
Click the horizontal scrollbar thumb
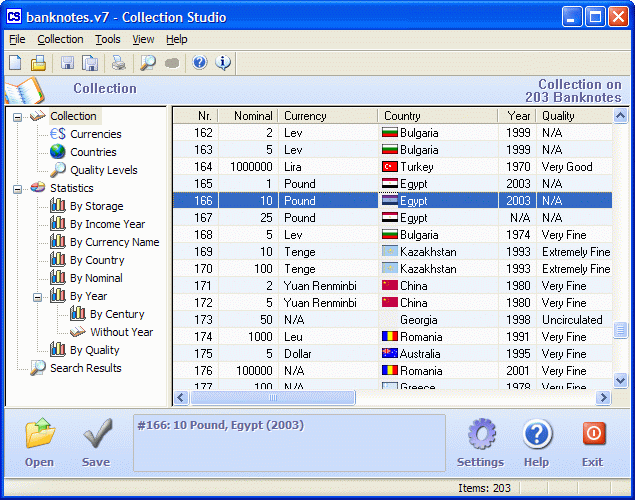273,398
